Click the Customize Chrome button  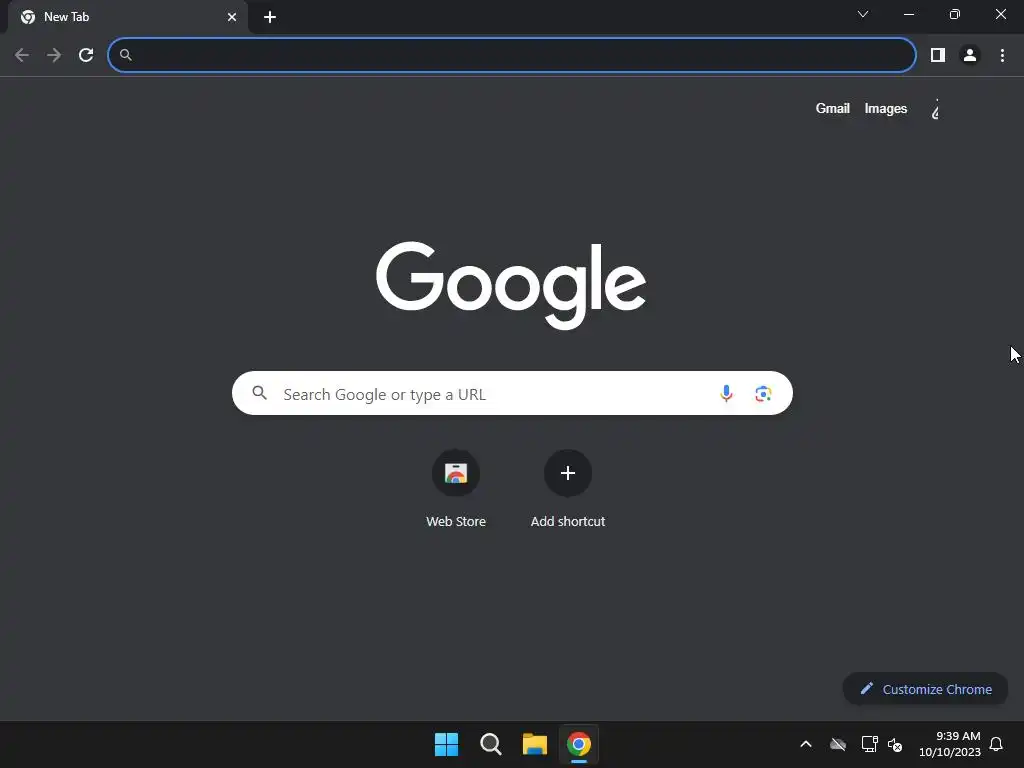pos(925,689)
